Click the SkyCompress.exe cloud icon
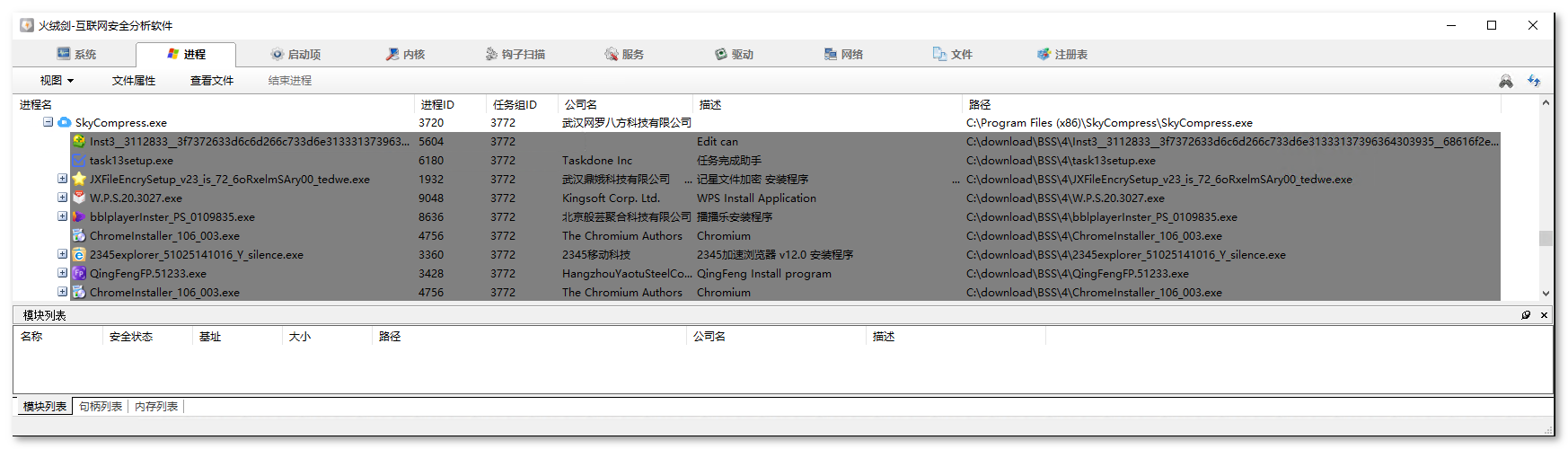 [x=65, y=122]
